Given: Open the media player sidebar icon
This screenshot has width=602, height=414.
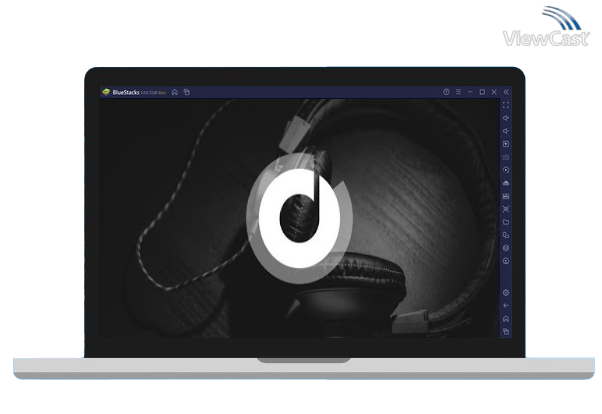Looking at the screenshot, I should tap(506, 144).
